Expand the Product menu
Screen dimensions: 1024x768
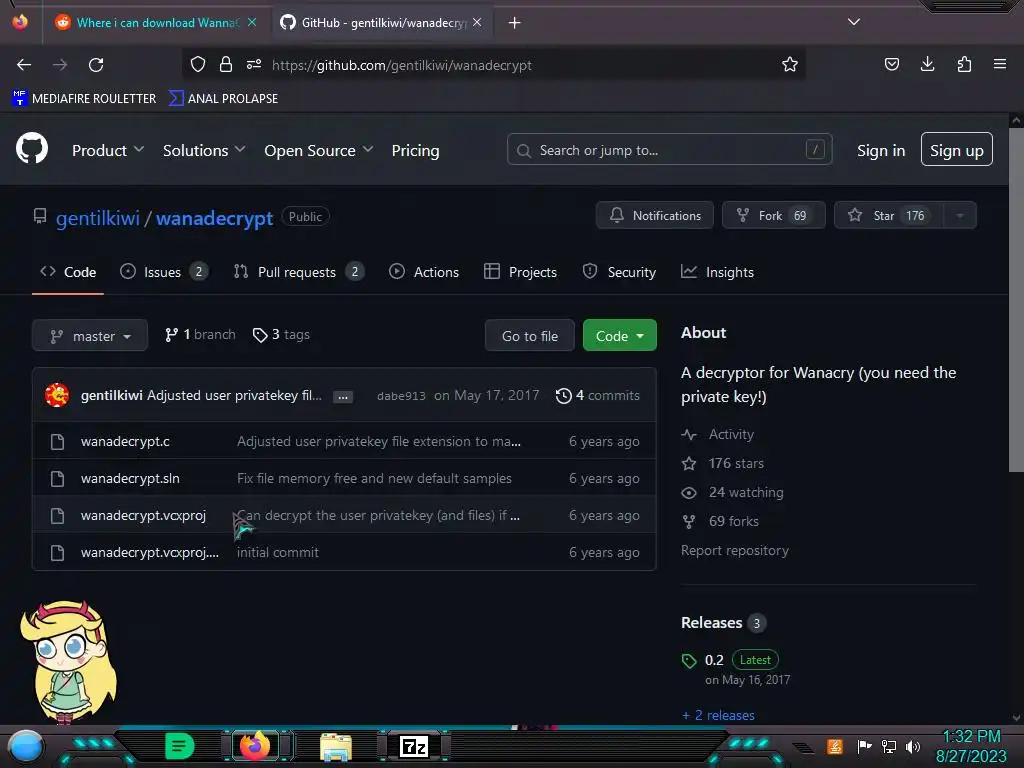[108, 150]
